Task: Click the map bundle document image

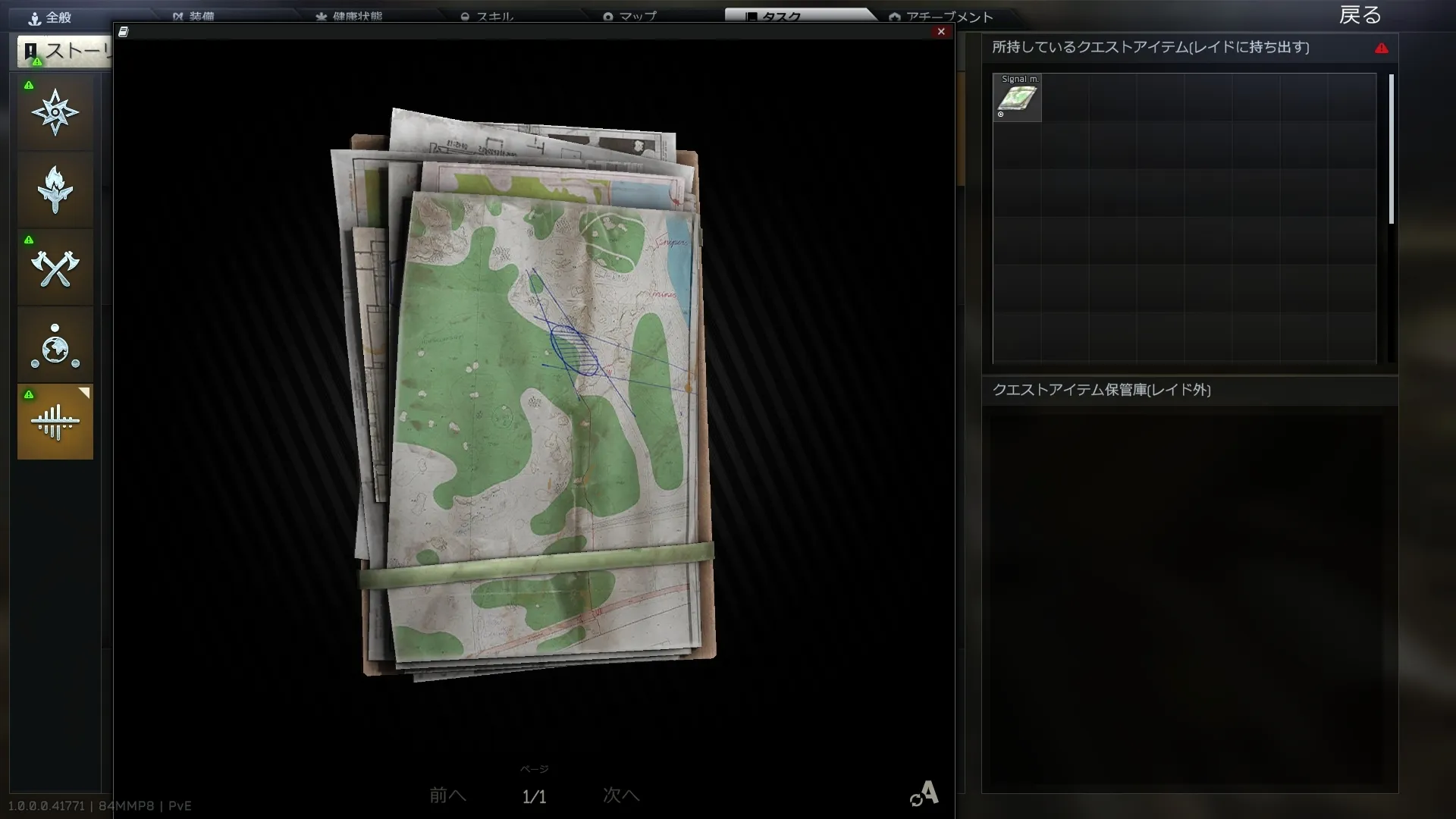Action: pyautogui.click(x=531, y=394)
